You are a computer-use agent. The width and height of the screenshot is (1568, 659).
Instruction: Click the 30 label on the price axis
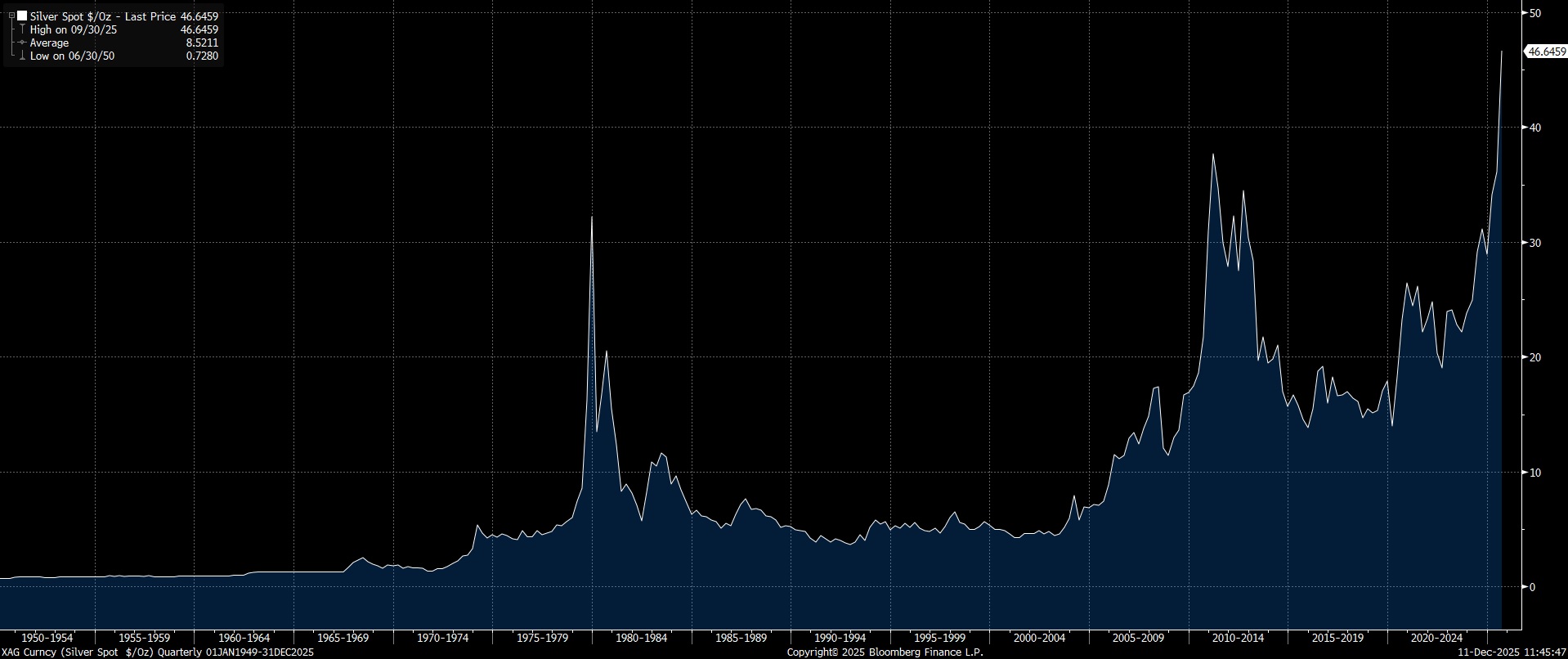[x=1534, y=243]
